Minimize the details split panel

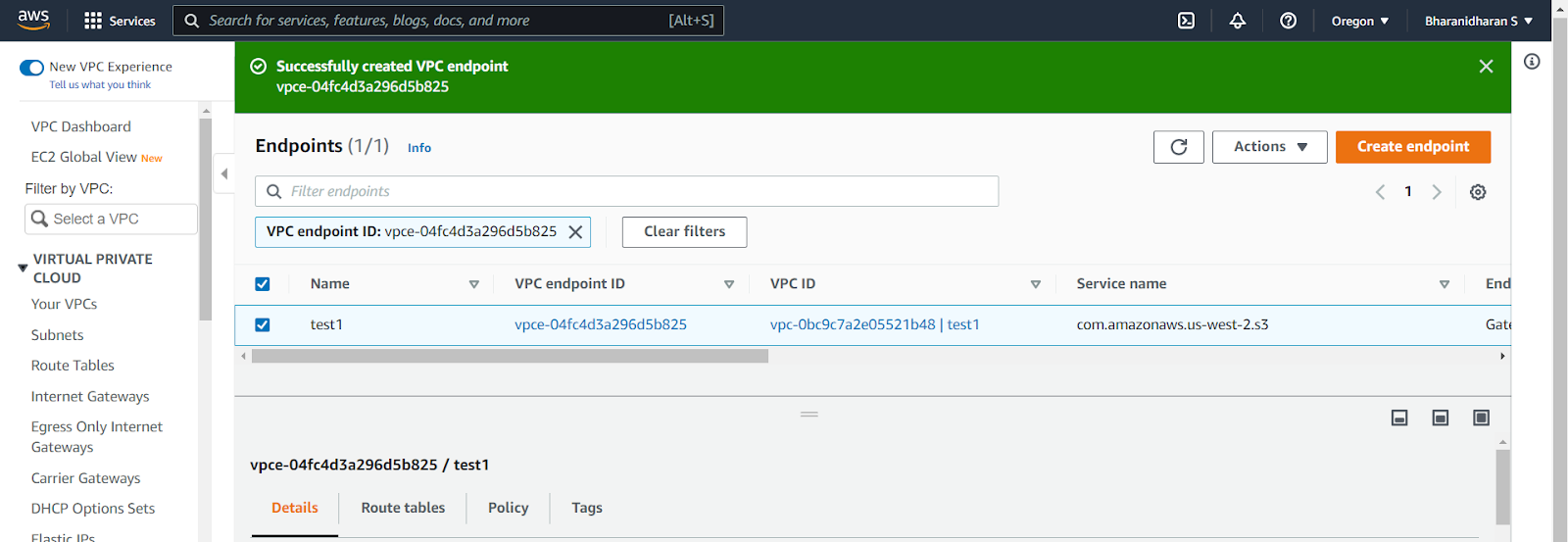tap(1399, 419)
